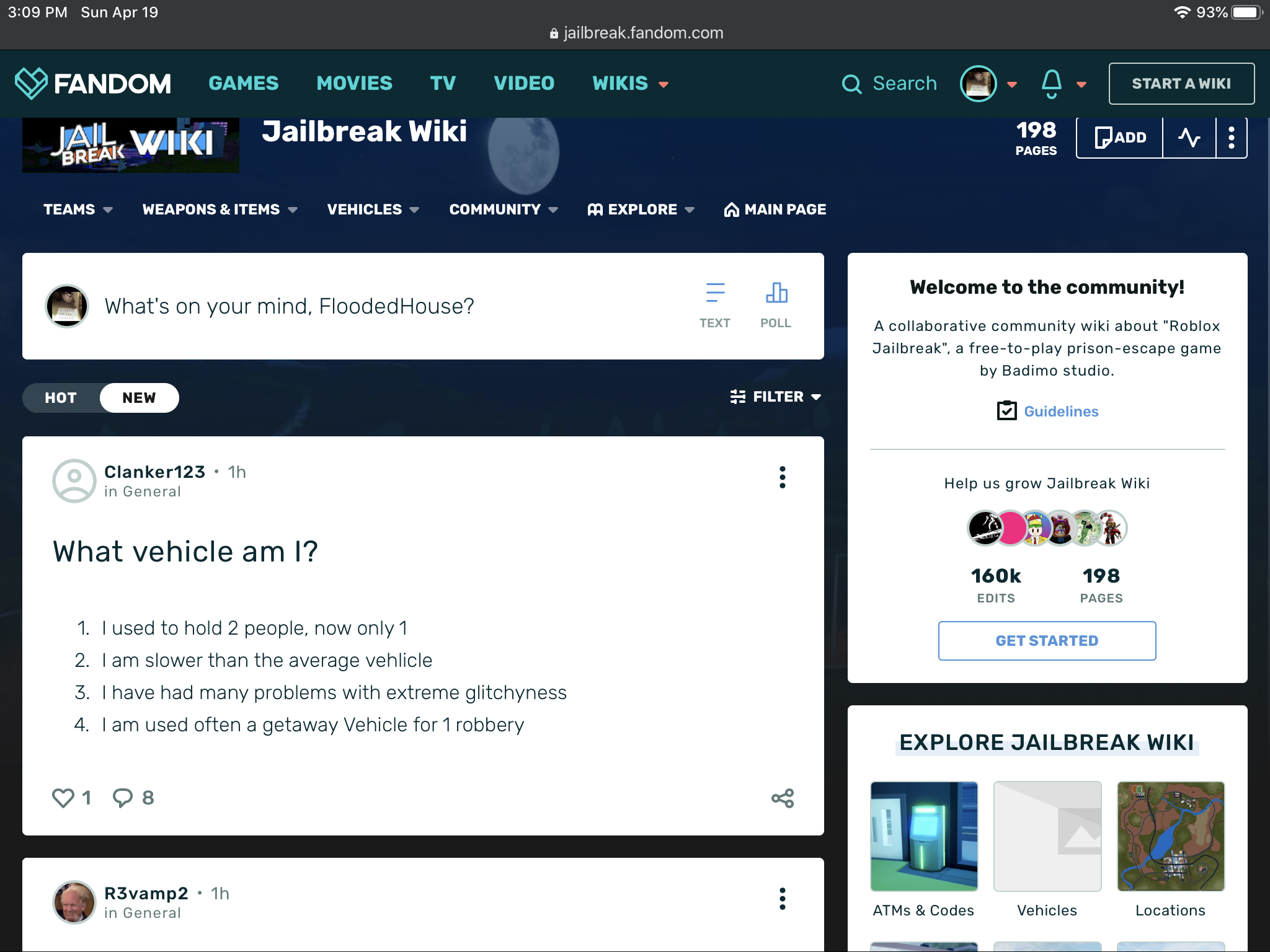This screenshot has height=952, width=1270.
Task: Toggle to NEW posts filter tab
Action: coord(138,398)
